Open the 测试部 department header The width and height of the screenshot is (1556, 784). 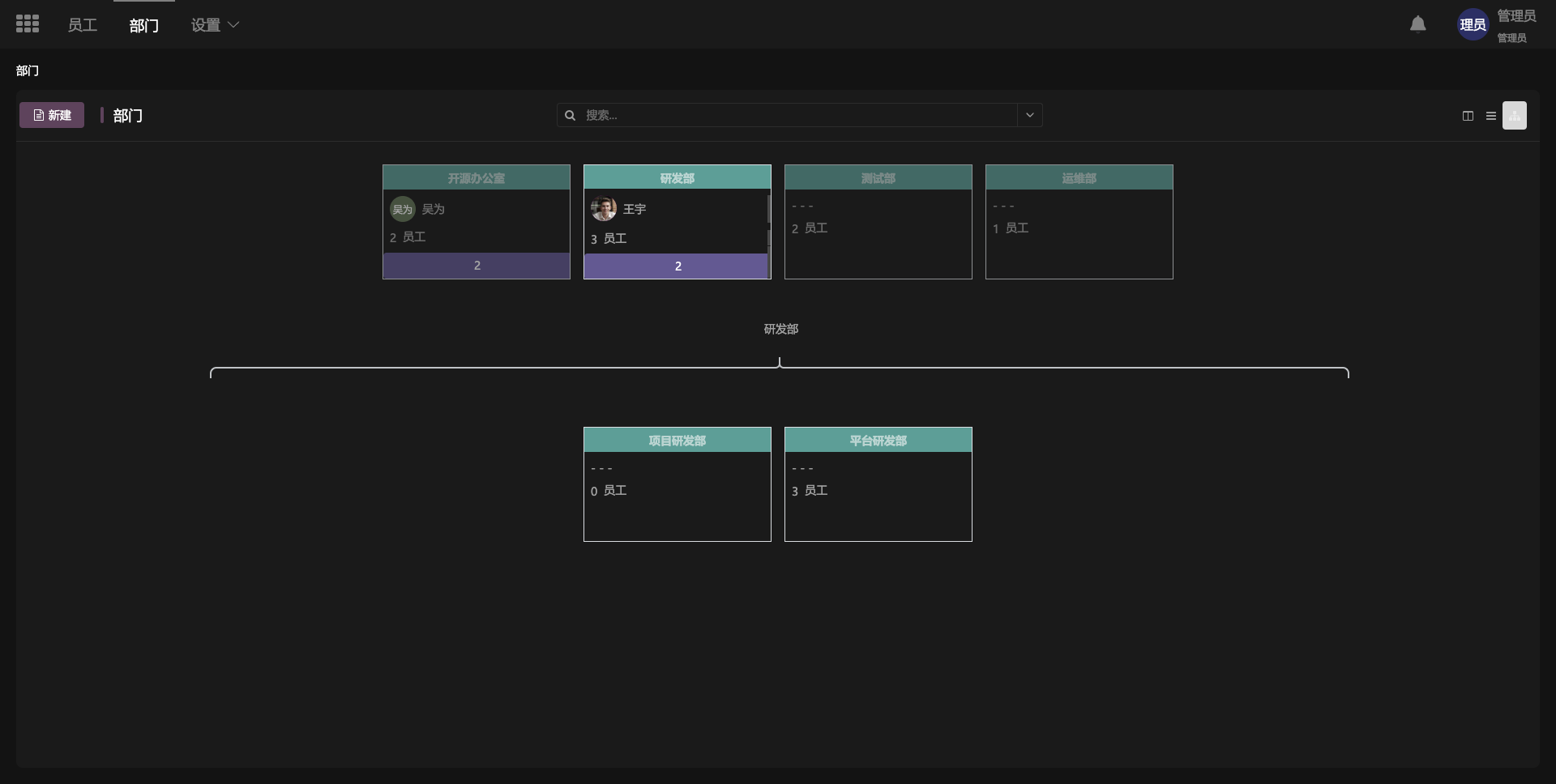coord(878,178)
